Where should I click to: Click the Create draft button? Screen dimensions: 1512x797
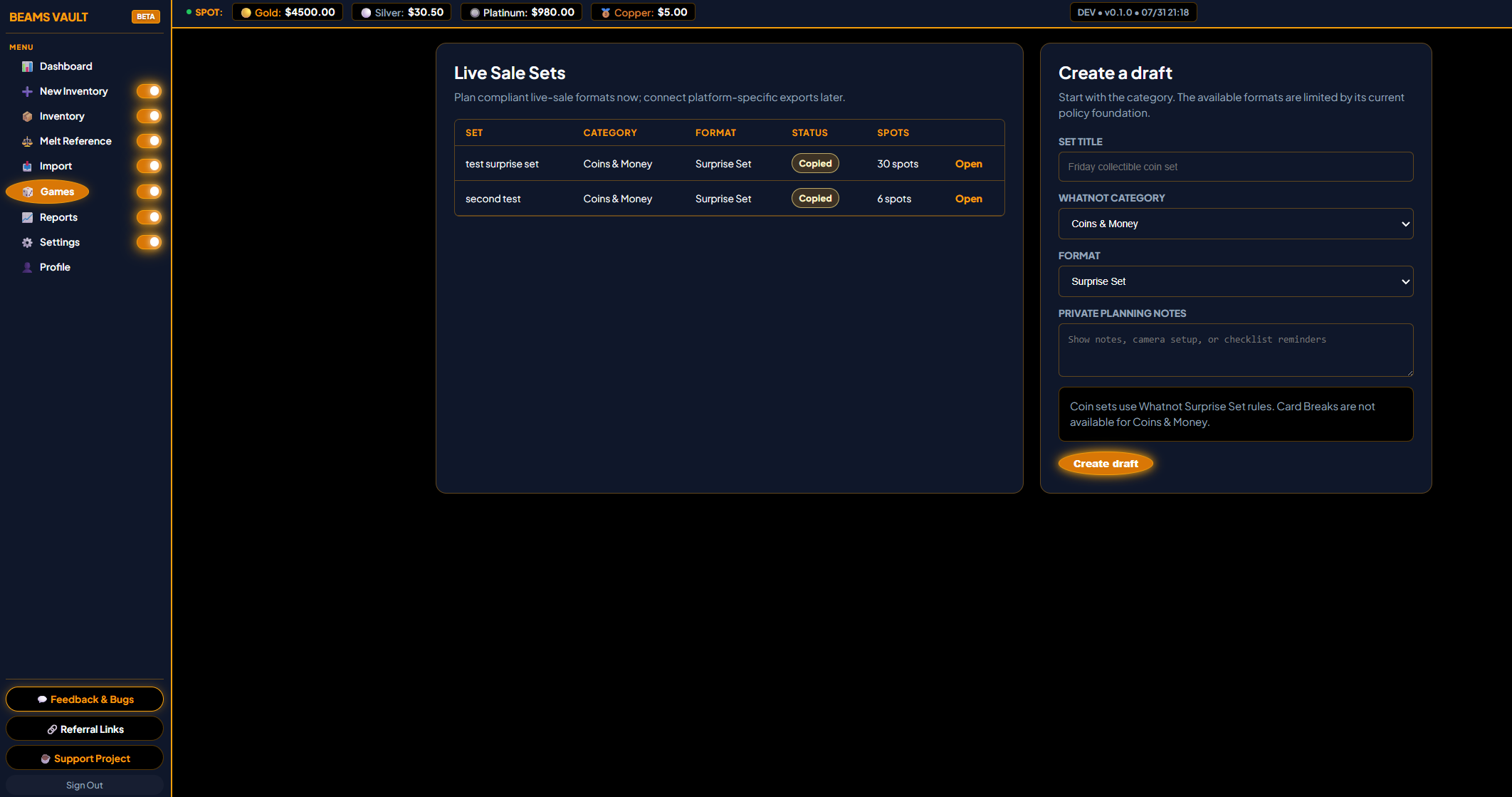pos(1106,464)
